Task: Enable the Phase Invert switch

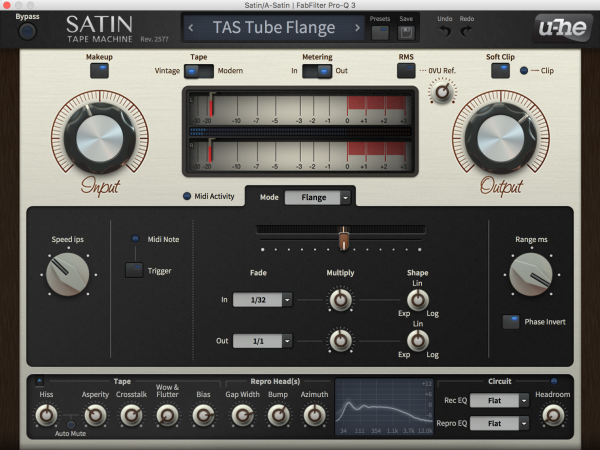Action: coord(511,322)
